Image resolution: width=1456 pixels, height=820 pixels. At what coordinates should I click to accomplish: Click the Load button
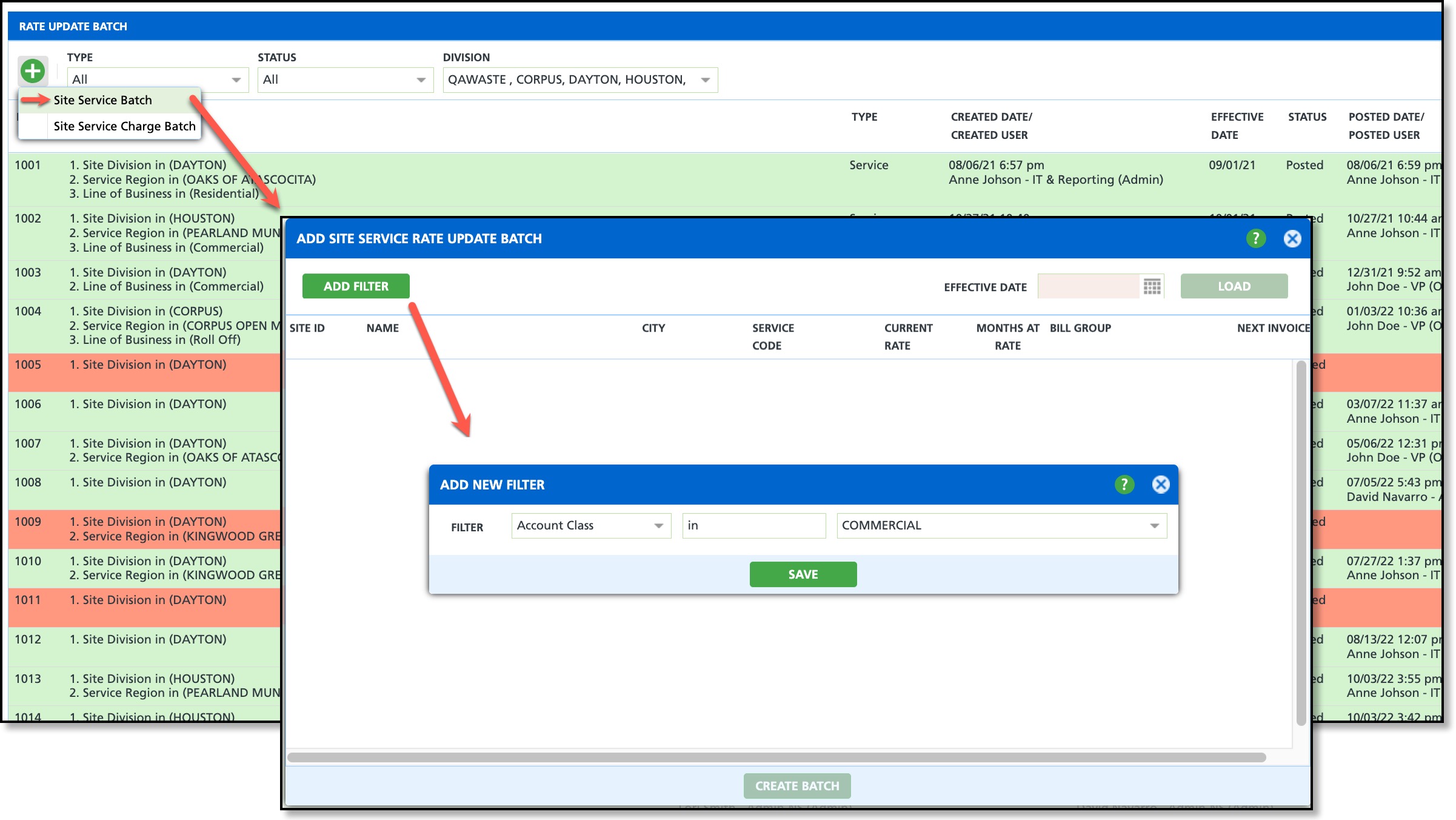pyautogui.click(x=1234, y=286)
